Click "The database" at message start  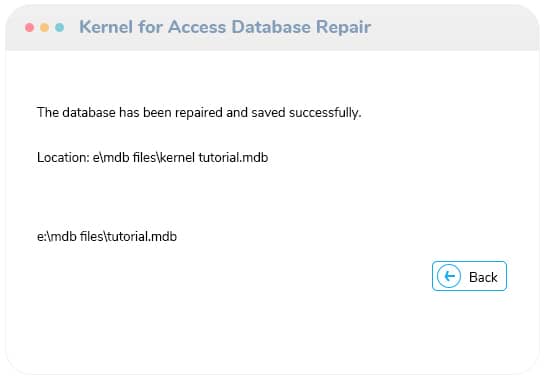click(x=76, y=113)
